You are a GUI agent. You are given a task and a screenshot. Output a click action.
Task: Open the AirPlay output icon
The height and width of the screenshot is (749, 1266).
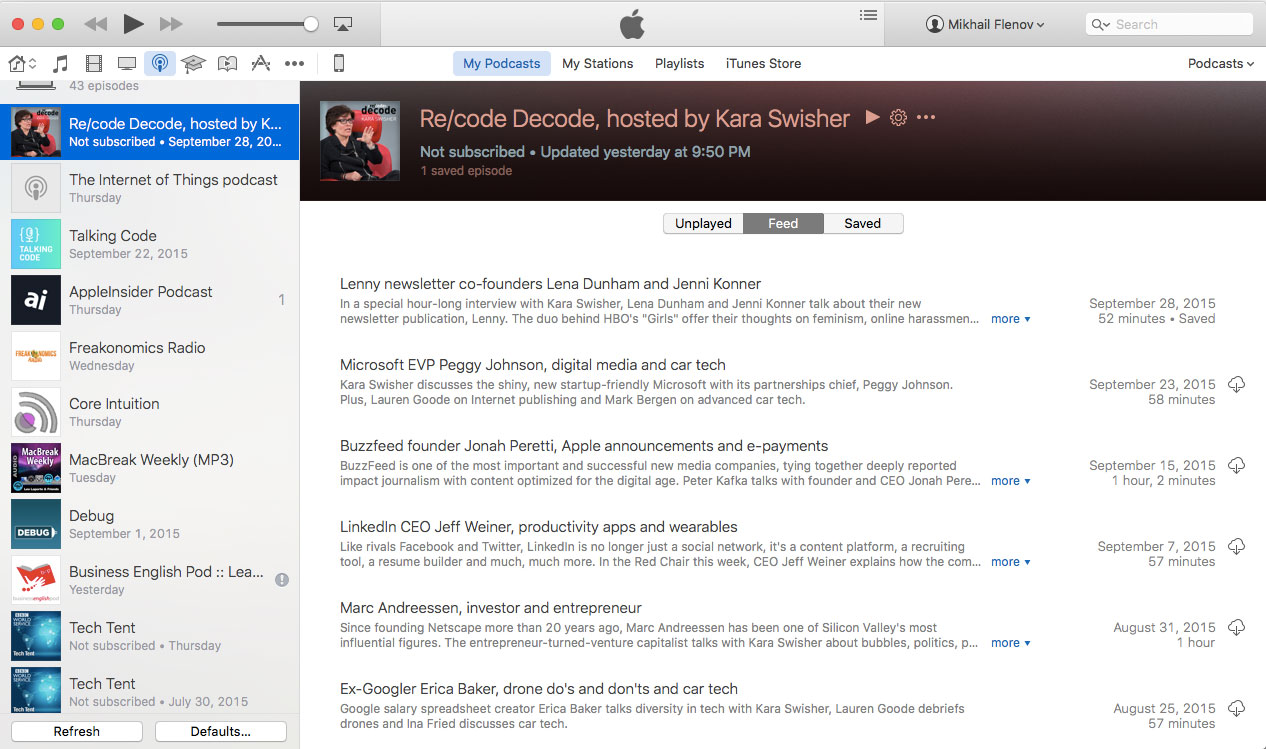tap(343, 24)
